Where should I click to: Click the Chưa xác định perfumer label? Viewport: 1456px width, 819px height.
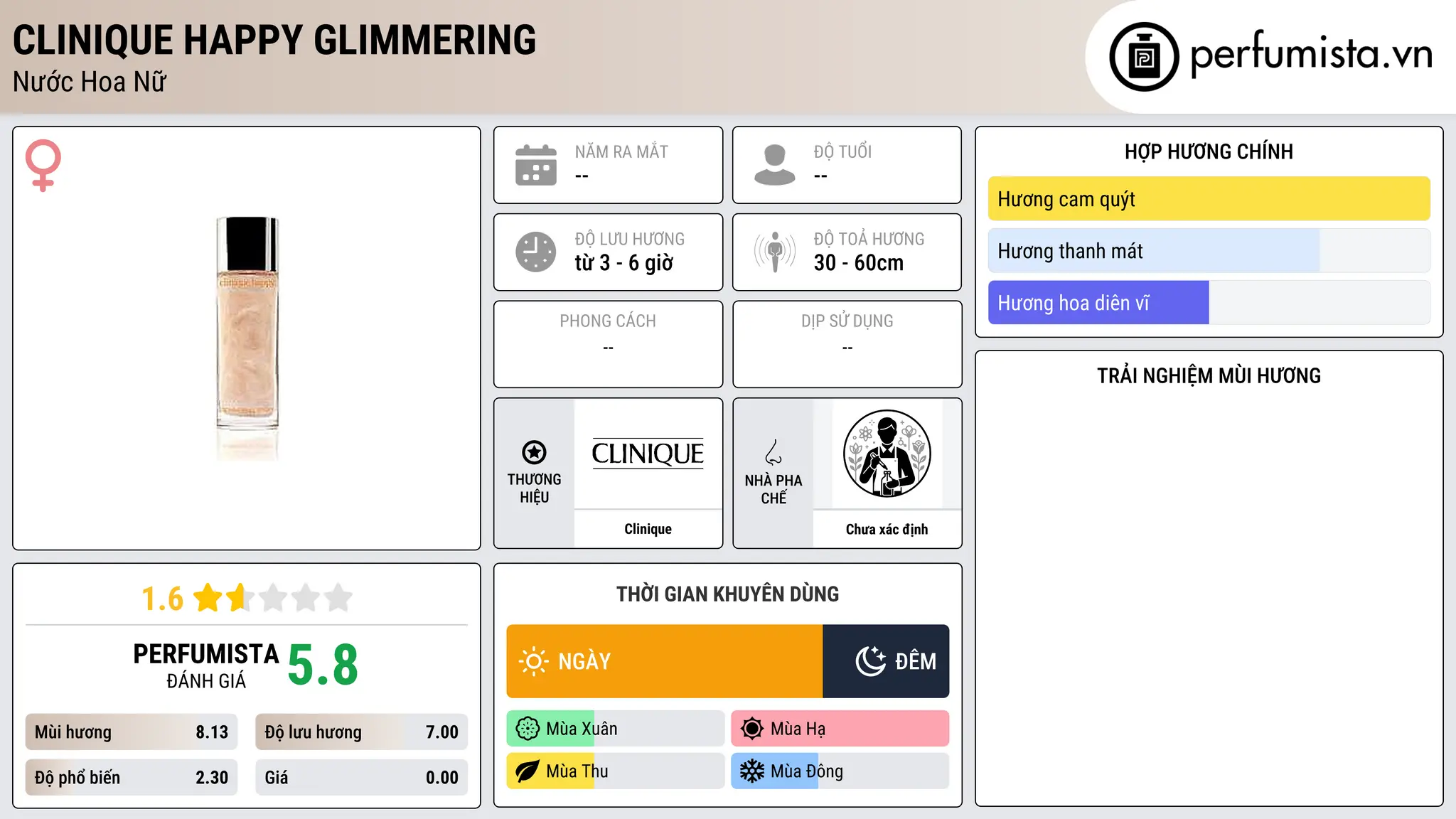[x=887, y=529]
